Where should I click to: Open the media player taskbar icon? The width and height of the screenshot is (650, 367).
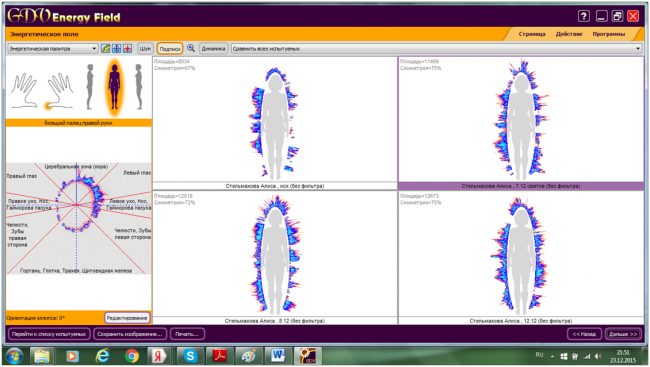point(73,356)
